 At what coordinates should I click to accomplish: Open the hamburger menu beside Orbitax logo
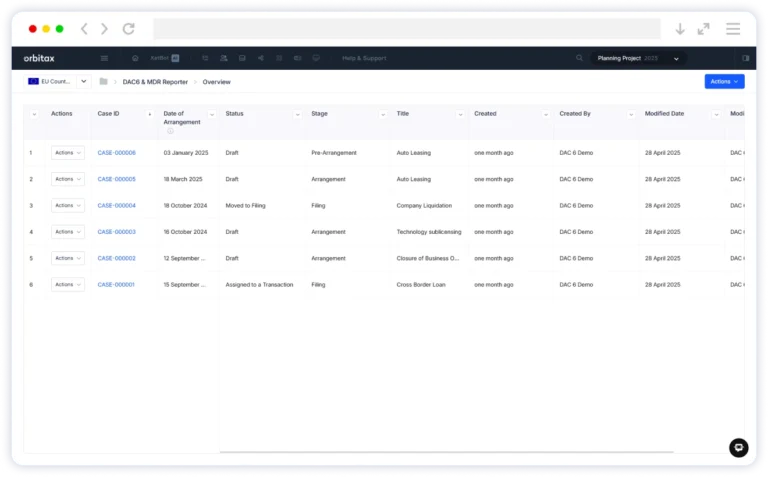coord(104,58)
